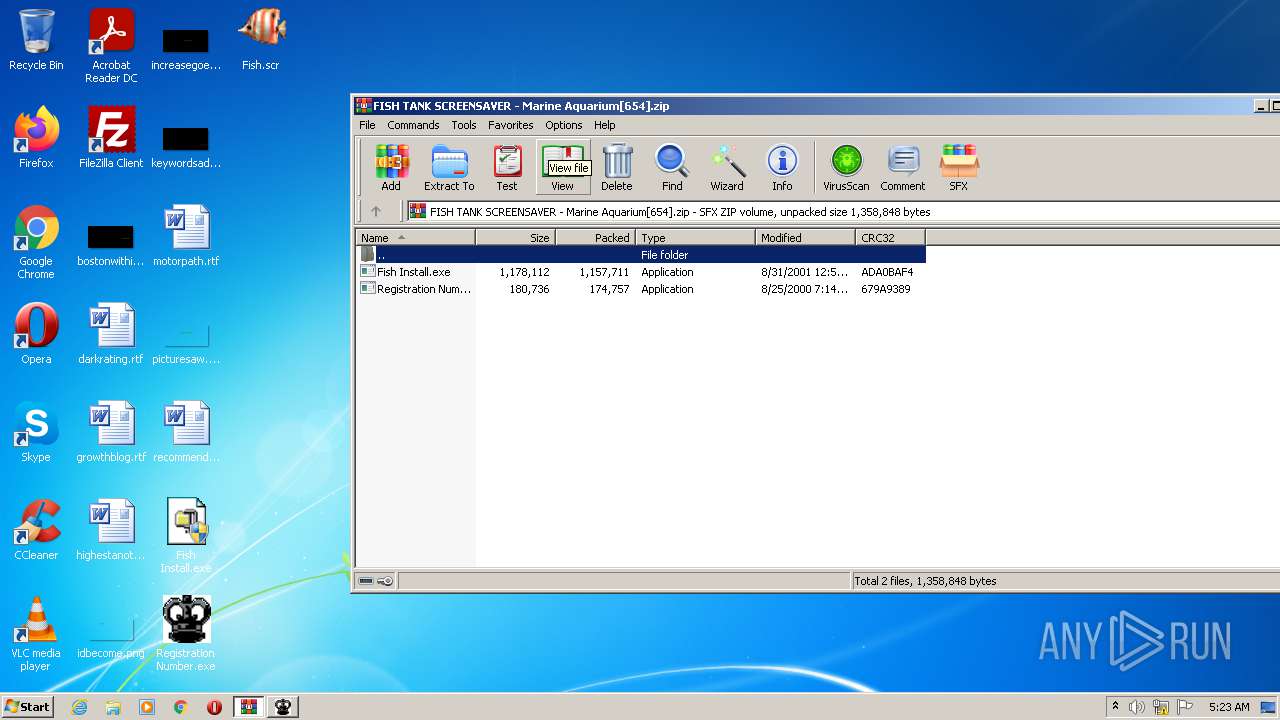Sort by the Type column header
This screenshot has width=1280, height=720.
(696, 238)
